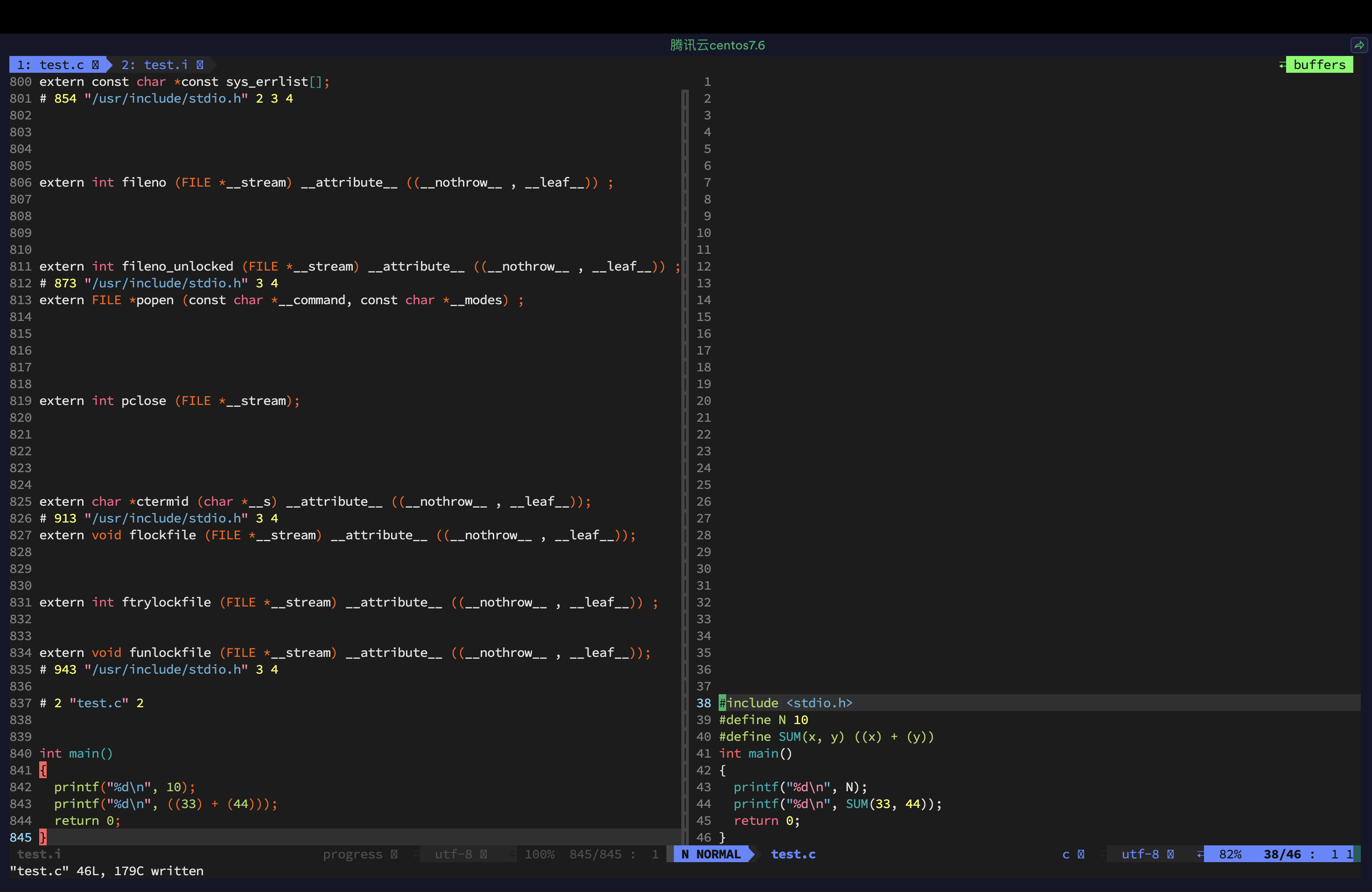Click the NORMAL mode indicator
The width and height of the screenshot is (1372, 892).
point(711,854)
